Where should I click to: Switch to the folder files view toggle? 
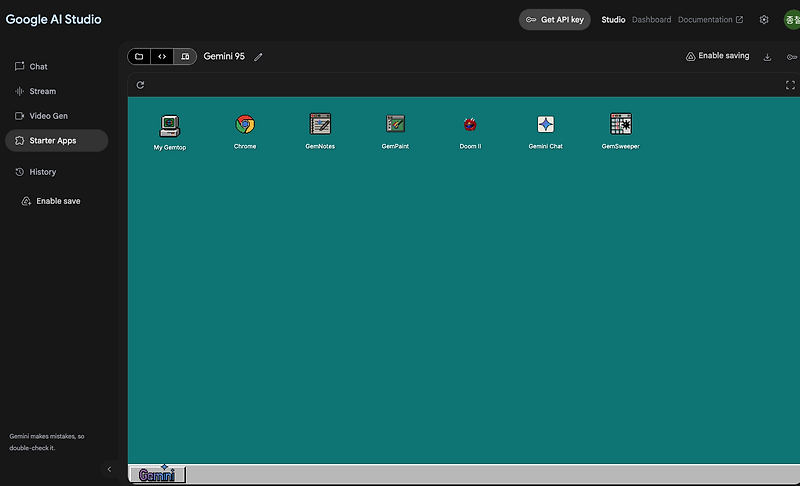tap(139, 57)
